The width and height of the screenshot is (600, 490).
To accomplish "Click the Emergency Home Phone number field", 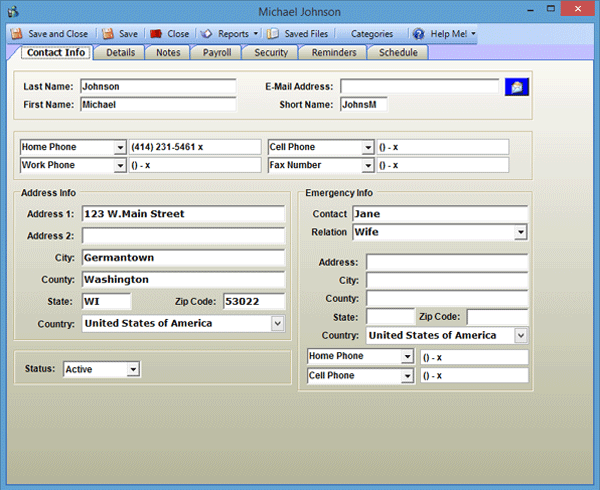I will coord(474,357).
